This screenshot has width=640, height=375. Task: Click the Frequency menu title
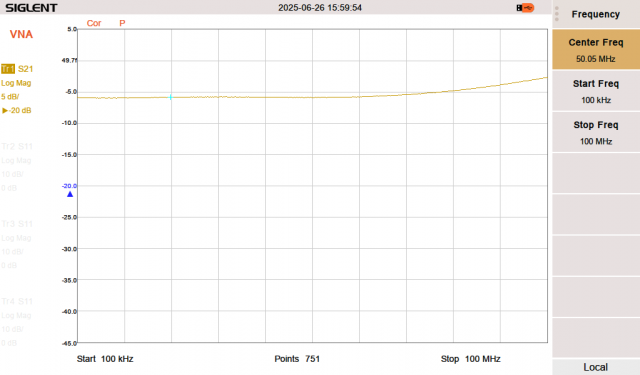(596, 14)
